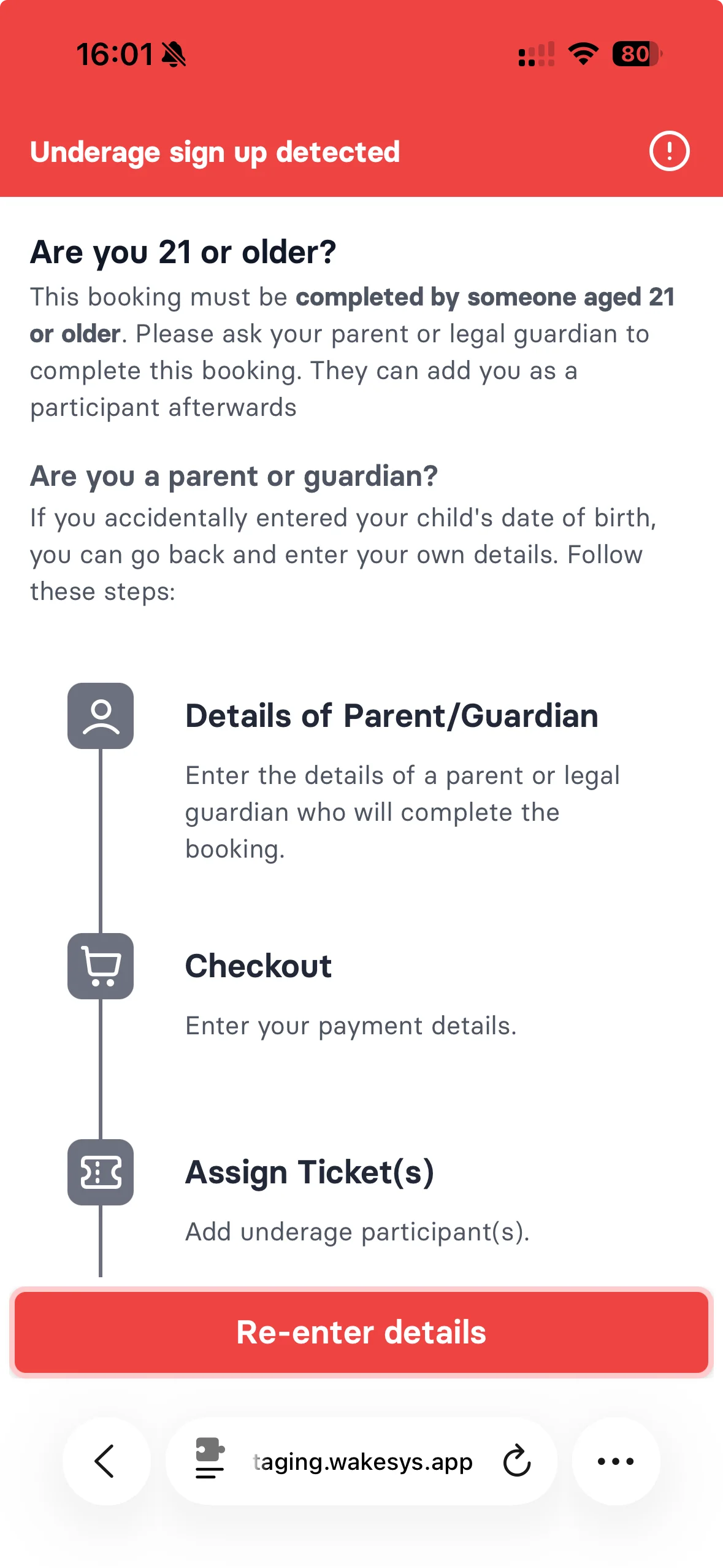Select the Parent/Guardian person icon
This screenshot has width=723, height=1568.
[x=101, y=717]
